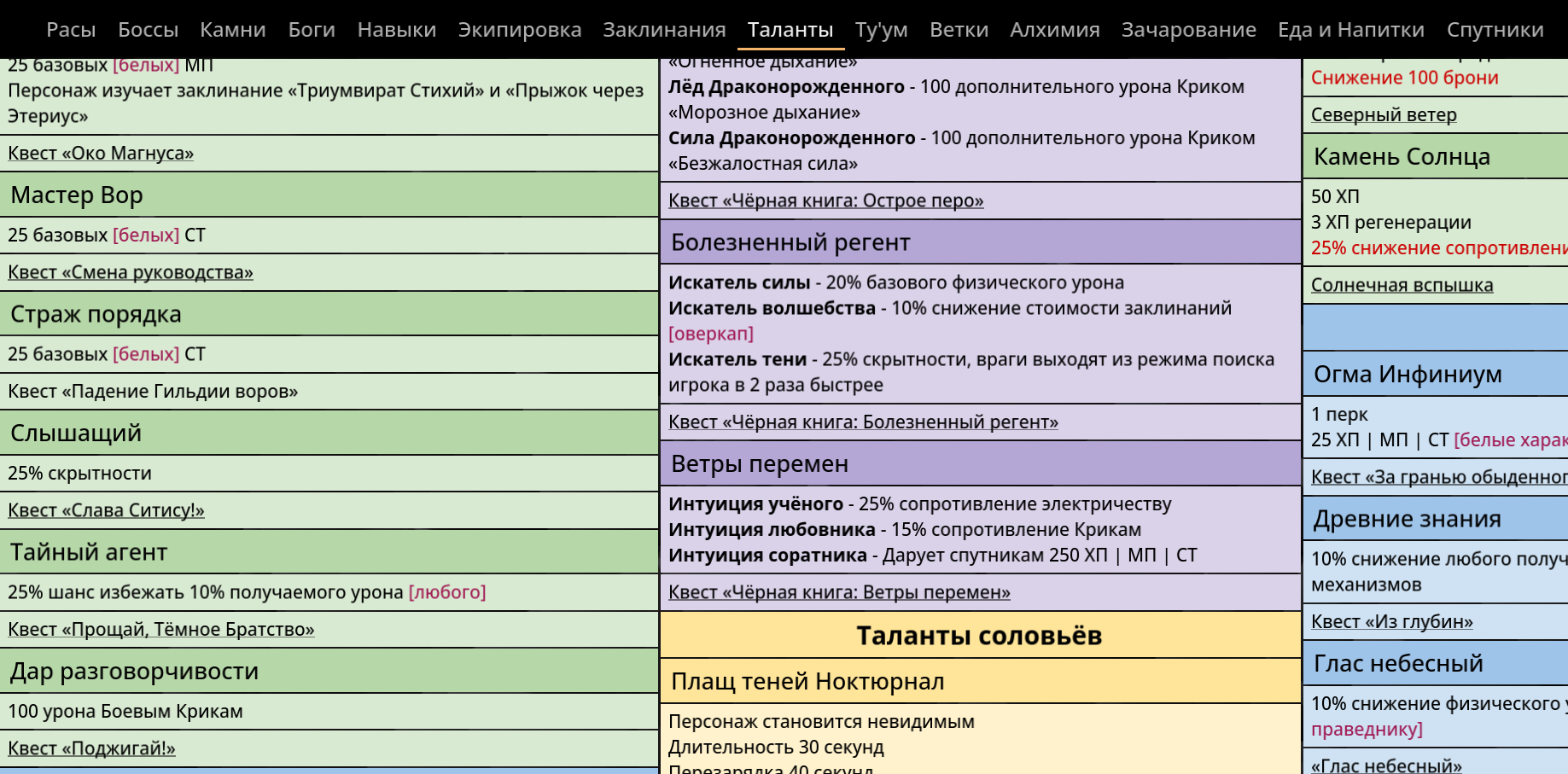The height and width of the screenshot is (774, 1568).
Task: Open the «Глас небесный» link
Action: [1386, 765]
